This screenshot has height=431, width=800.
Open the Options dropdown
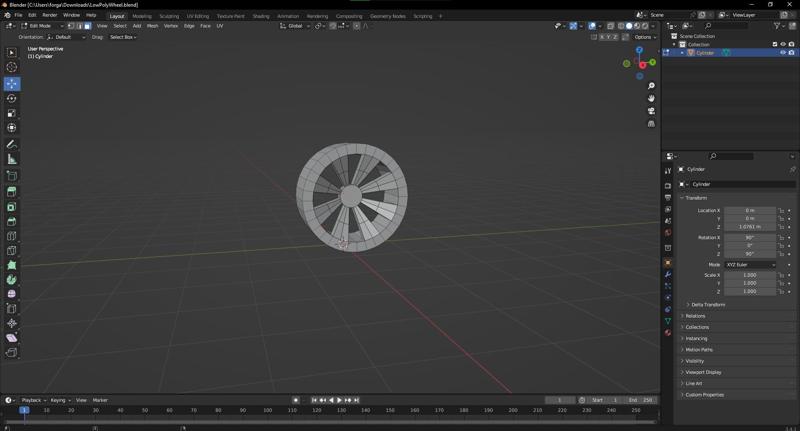(x=644, y=37)
